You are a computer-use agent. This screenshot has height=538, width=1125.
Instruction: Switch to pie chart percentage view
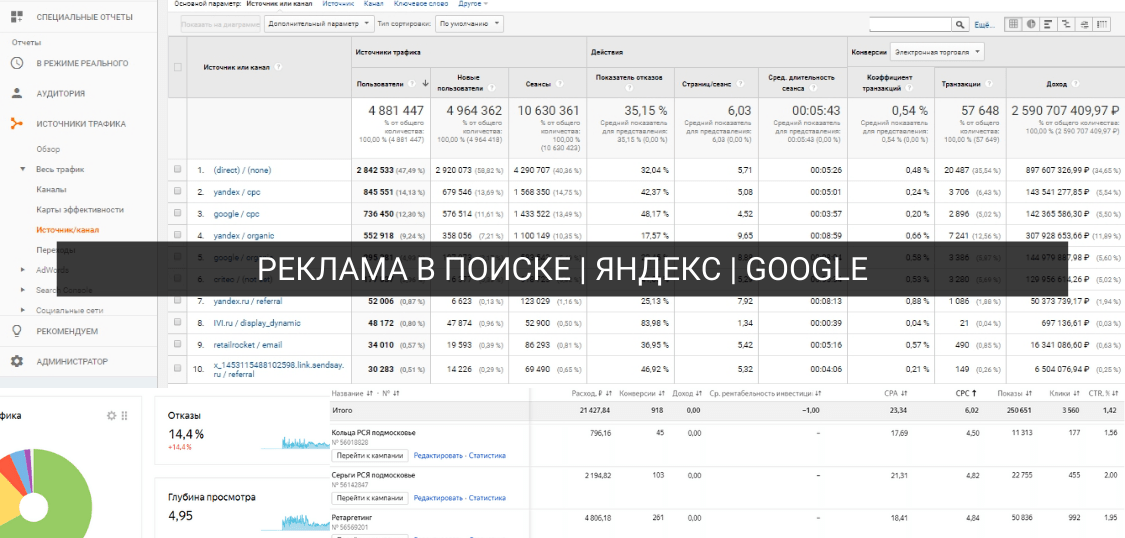1031,24
